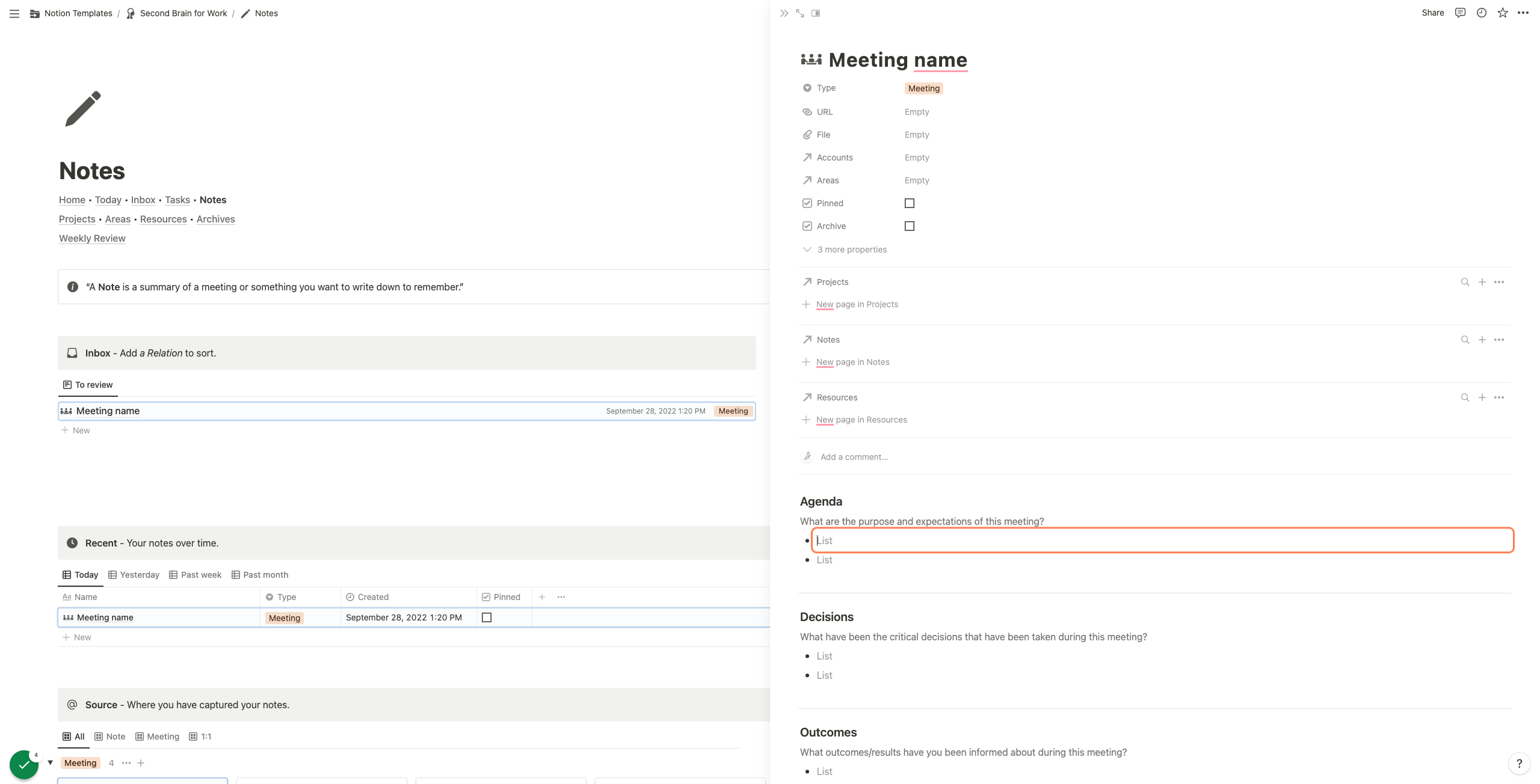The height and width of the screenshot is (784, 1540).
Task: Add a property column in Recent table
Action: click(x=542, y=597)
